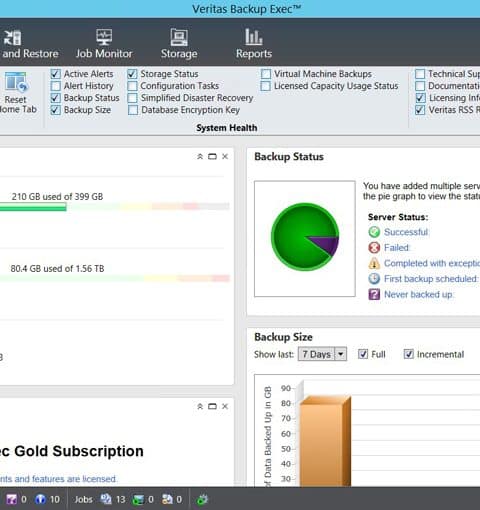The width and height of the screenshot is (480, 510).
Task: Click the Backup and Restore arrows icon
Action: [12, 37]
